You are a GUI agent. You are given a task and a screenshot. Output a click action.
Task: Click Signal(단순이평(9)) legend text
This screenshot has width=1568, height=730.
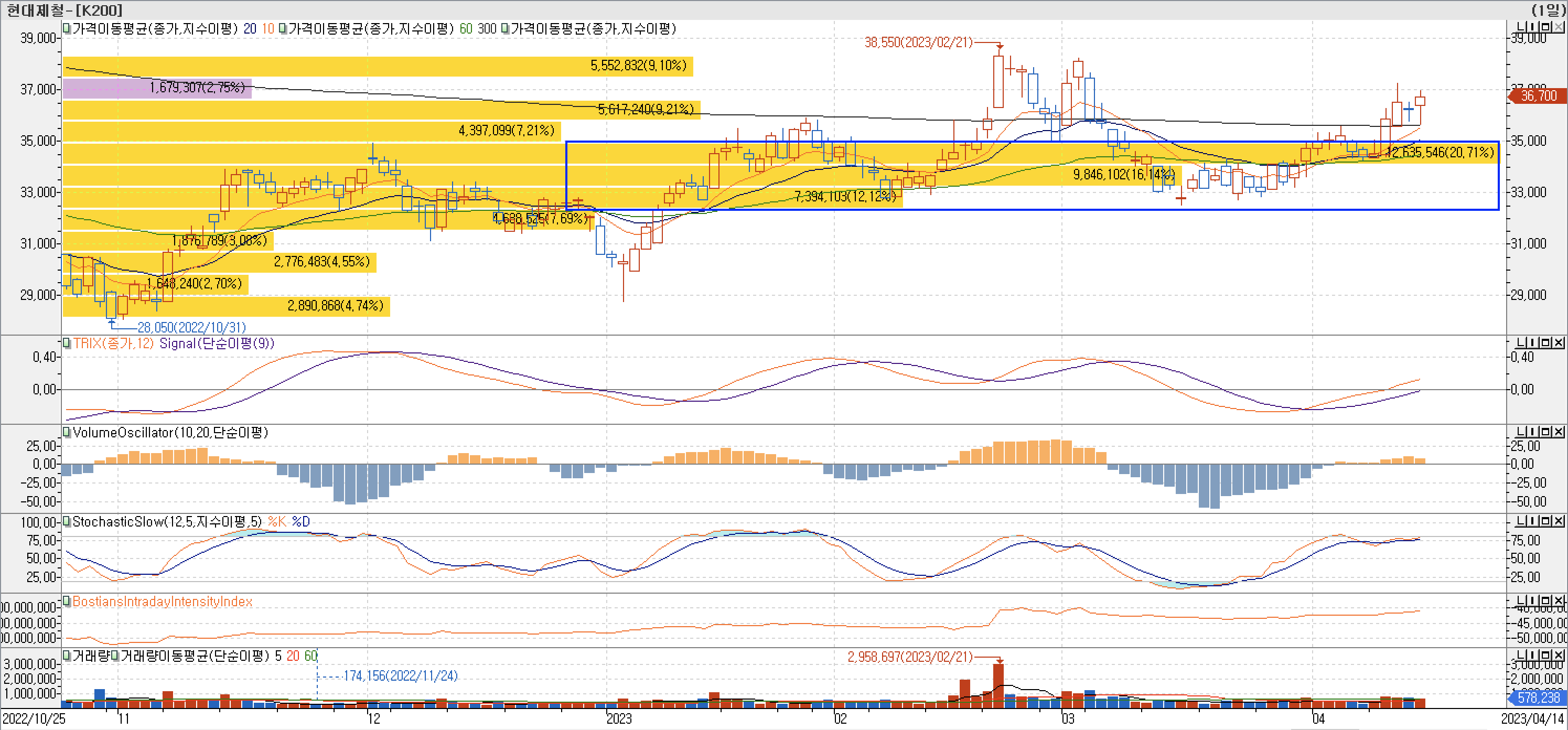217,343
